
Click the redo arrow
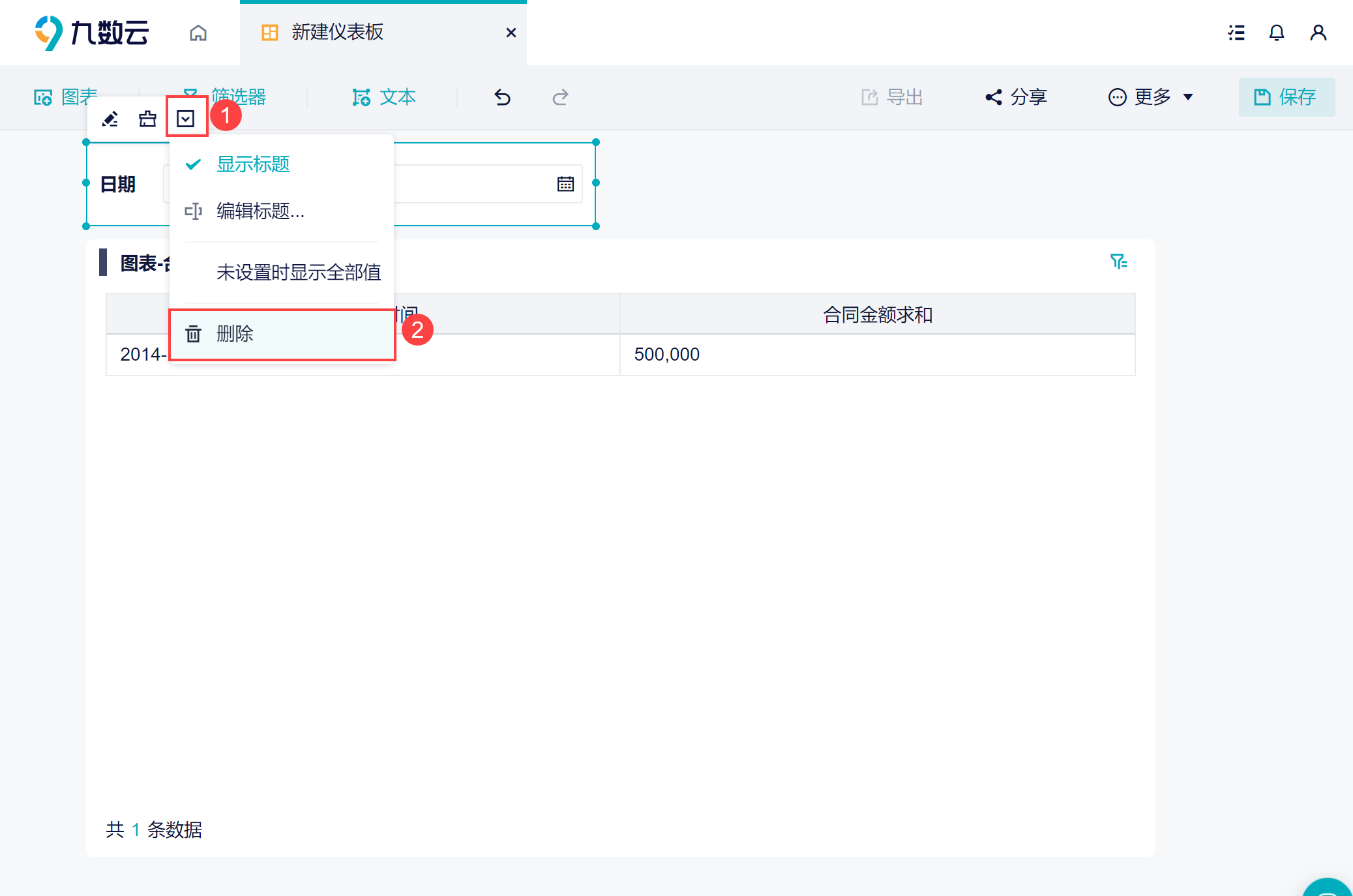pos(560,97)
